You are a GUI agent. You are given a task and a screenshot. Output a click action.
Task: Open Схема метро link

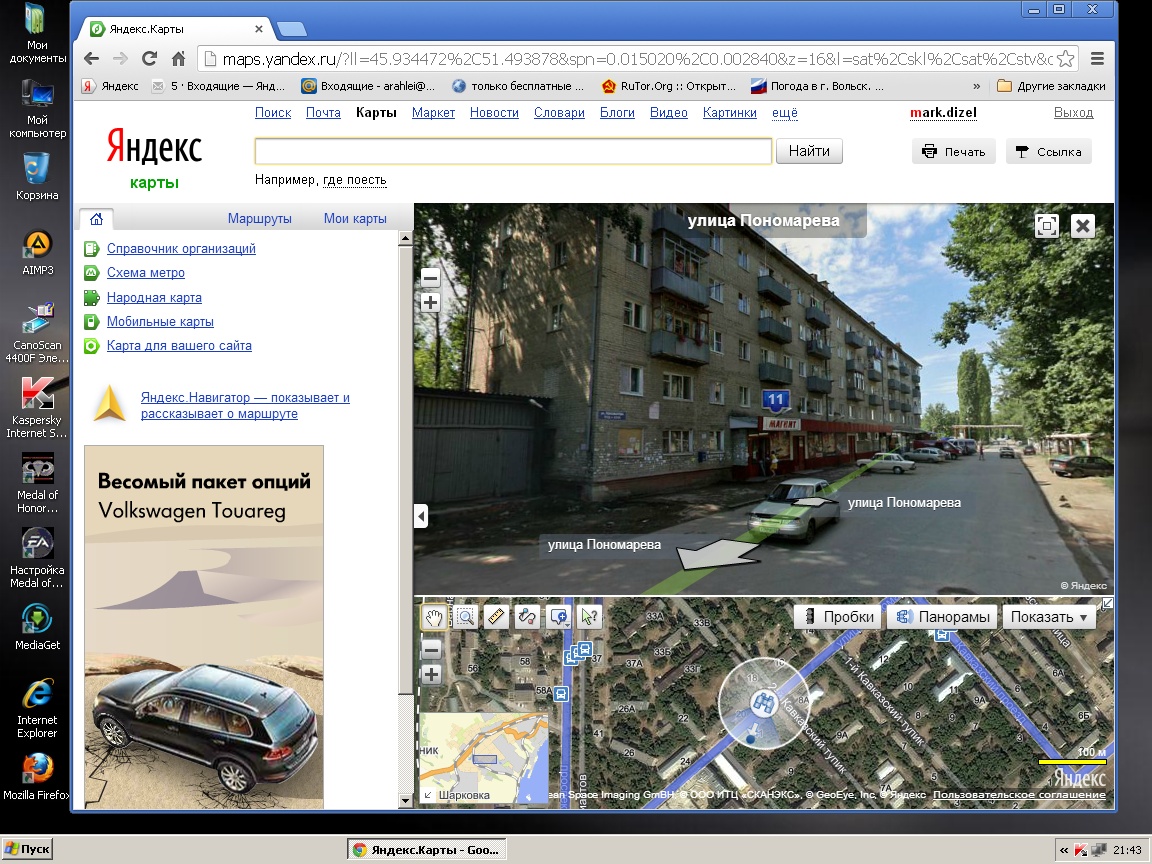pyautogui.click(x=145, y=273)
